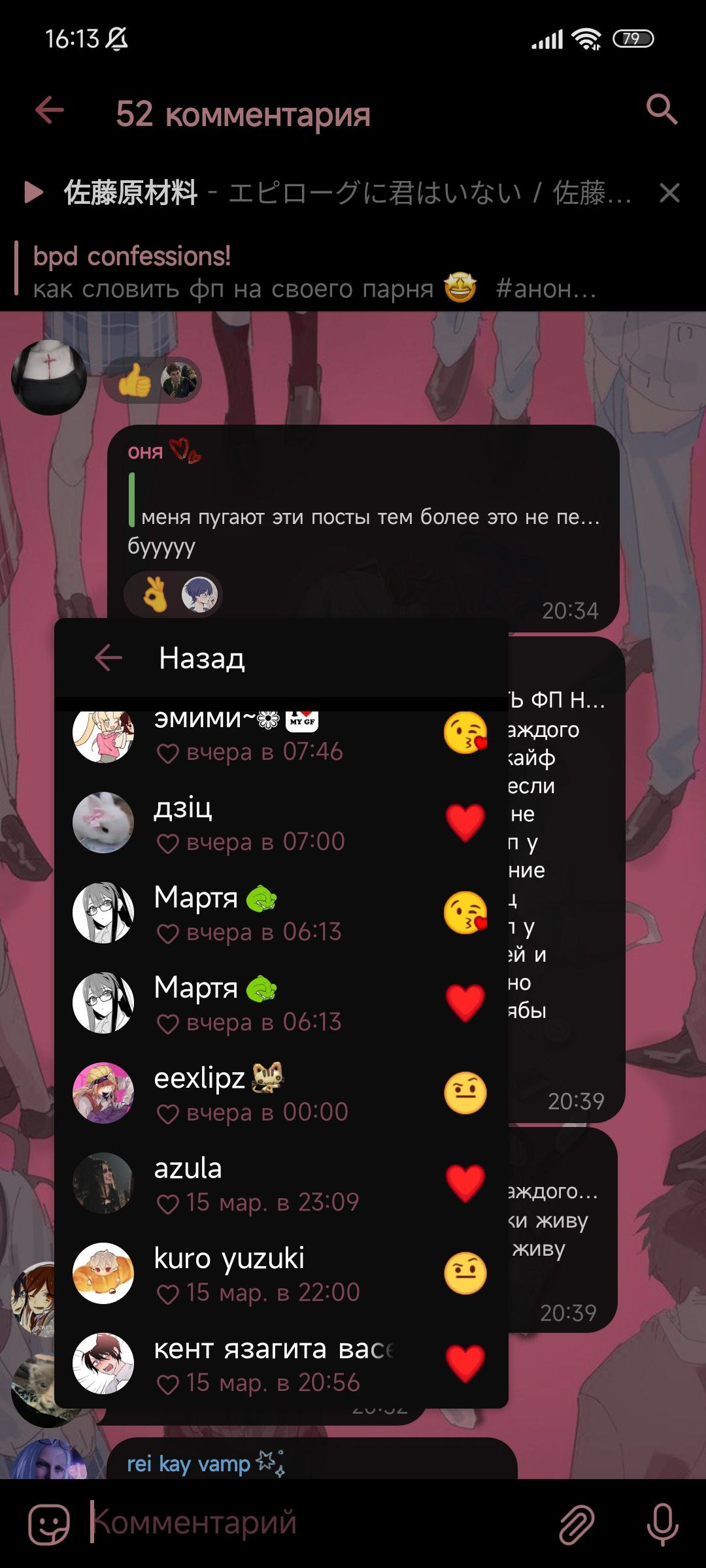Tap eexlipz's raised-eyebrow emoji reaction
The height and width of the screenshot is (1568, 706).
pyautogui.click(x=465, y=1093)
